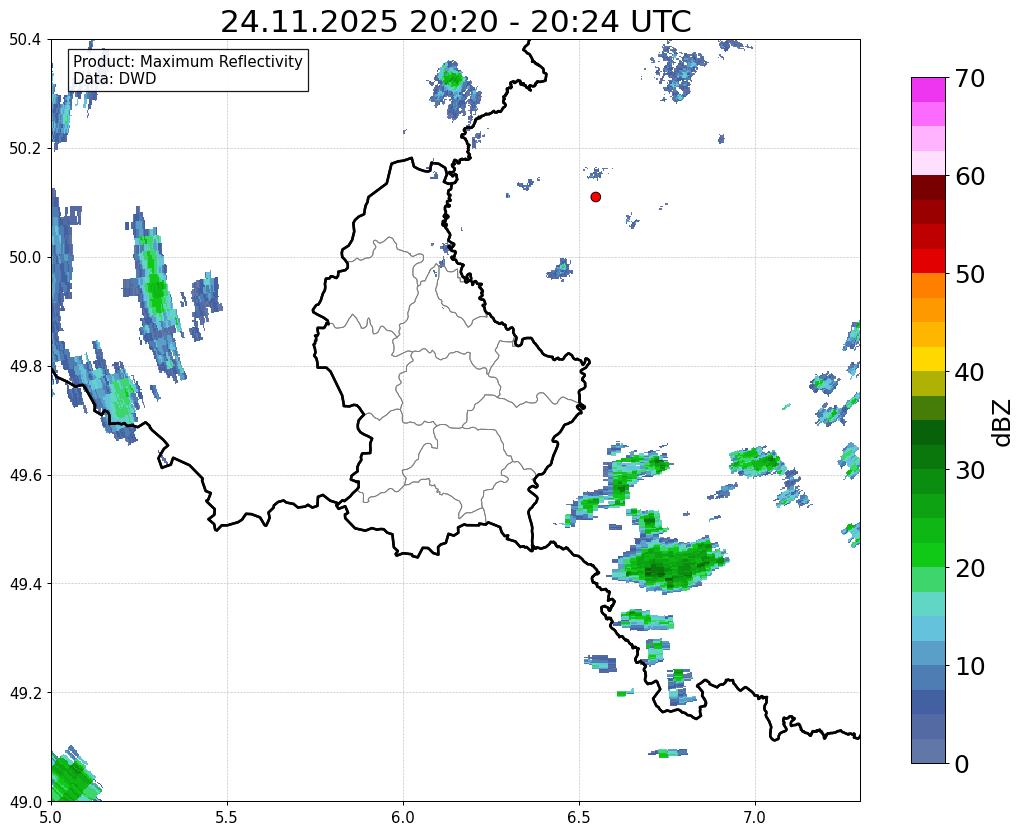Click the red location marker dot
The image size is (1023, 834).
[595, 197]
